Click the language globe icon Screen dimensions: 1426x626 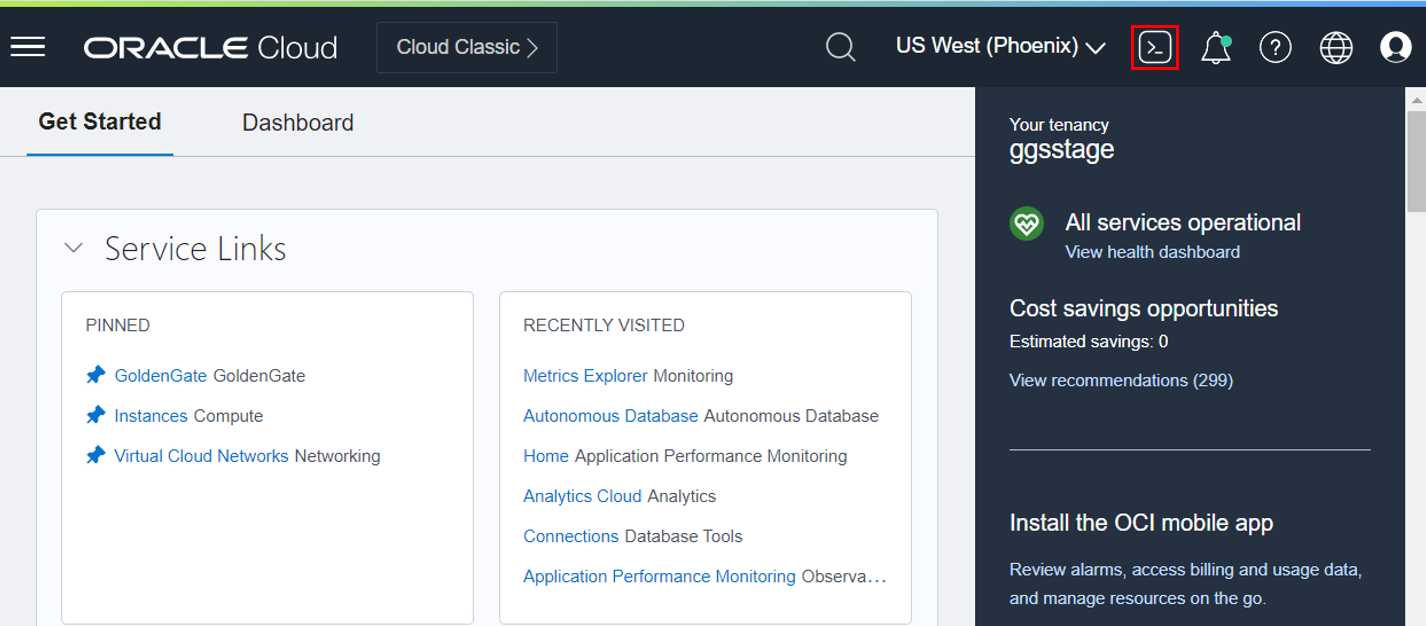(x=1335, y=47)
